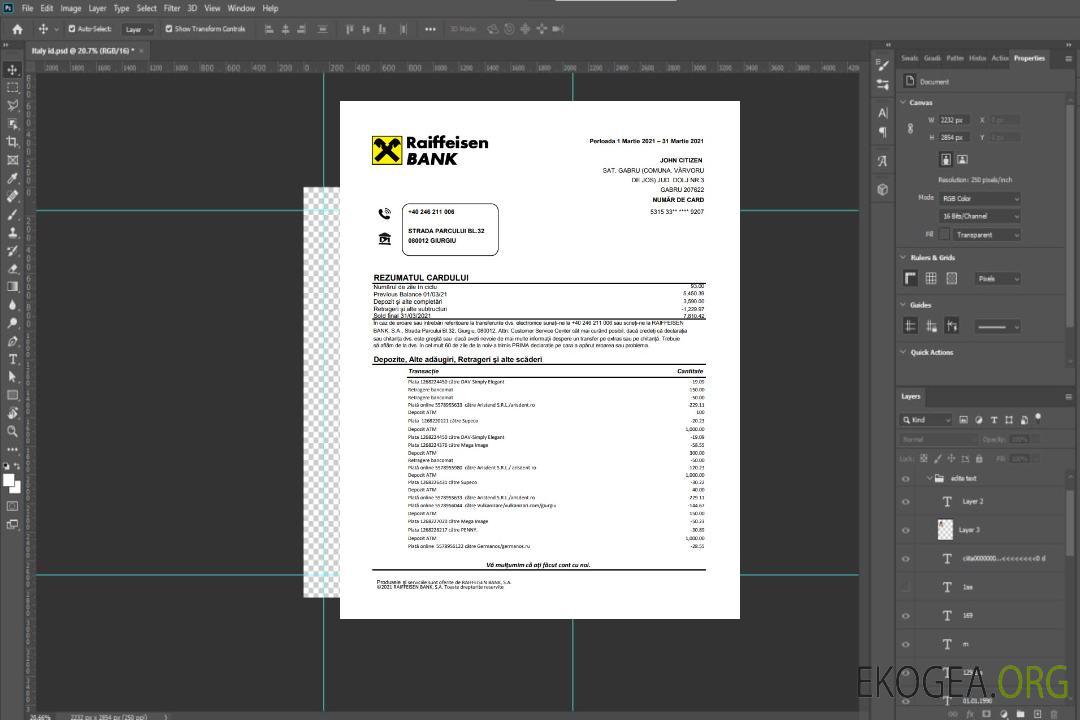
Task: Set canvas orientation to portrait
Action: pyautogui.click(x=946, y=160)
